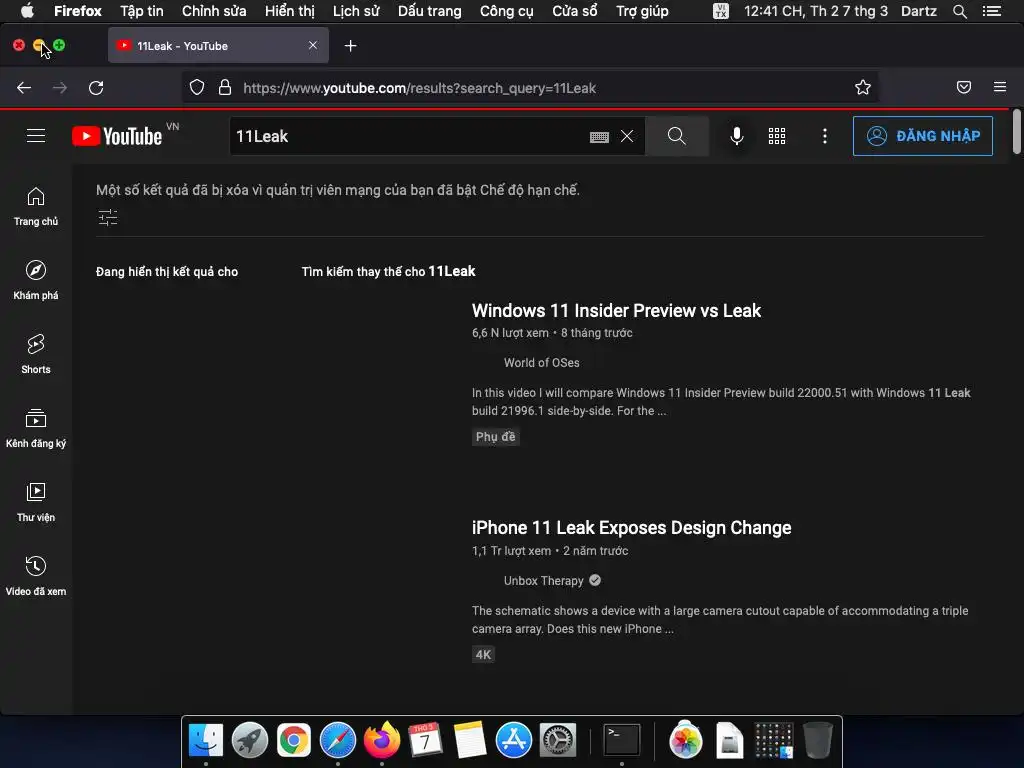This screenshot has width=1024, height=768.
Task: Open Pocket save button
Action: click(x=964, y=88)
